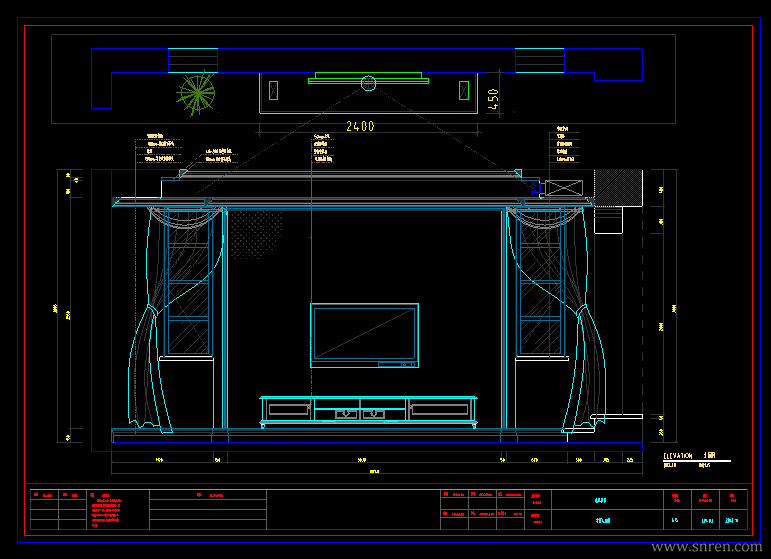Image resolution: width=771 pixels, height=559 pixels.
Task: Click the 2400 dimension text
Action: click(x=360, y=126)
